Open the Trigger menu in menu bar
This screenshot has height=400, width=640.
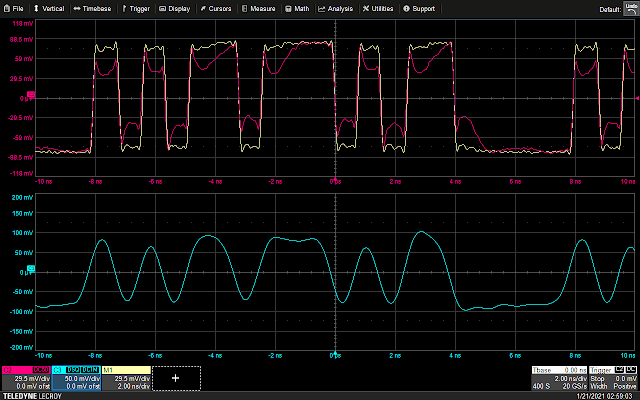tap(138, 8)
